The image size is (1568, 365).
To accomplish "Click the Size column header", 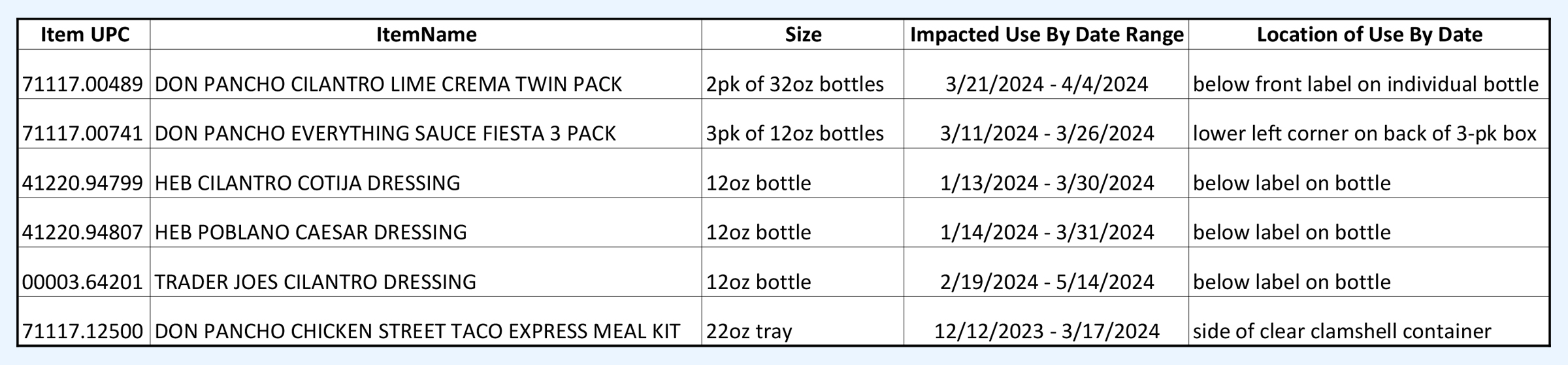I will pos(803,35).
